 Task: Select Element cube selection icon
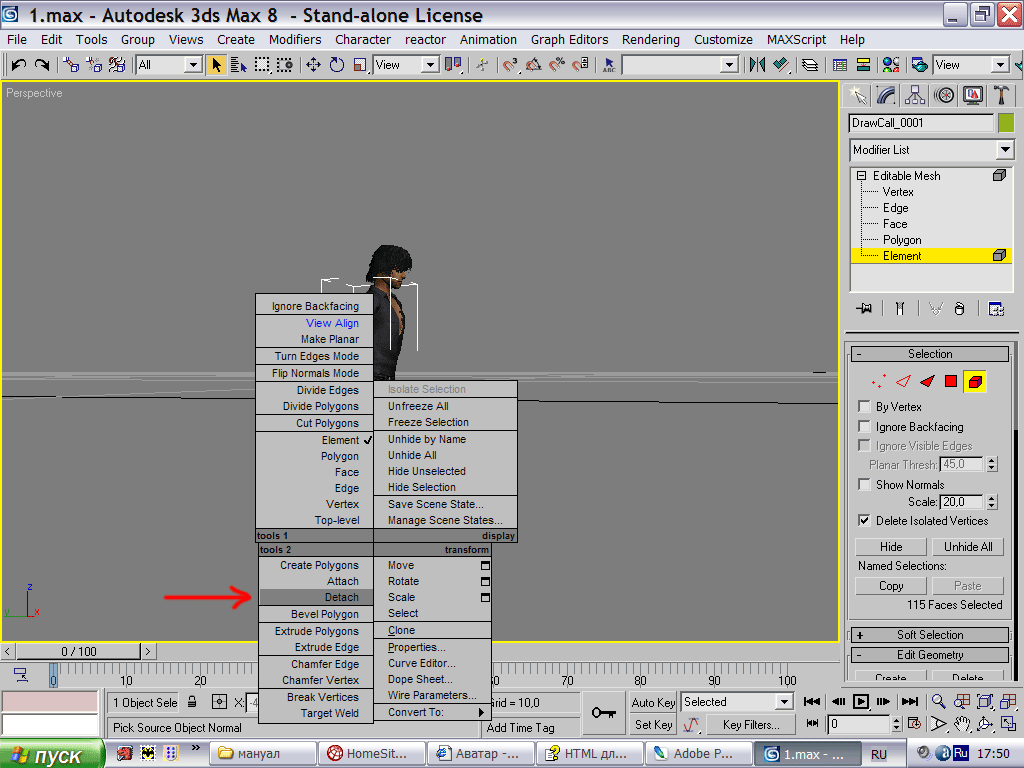coord(975,381)
